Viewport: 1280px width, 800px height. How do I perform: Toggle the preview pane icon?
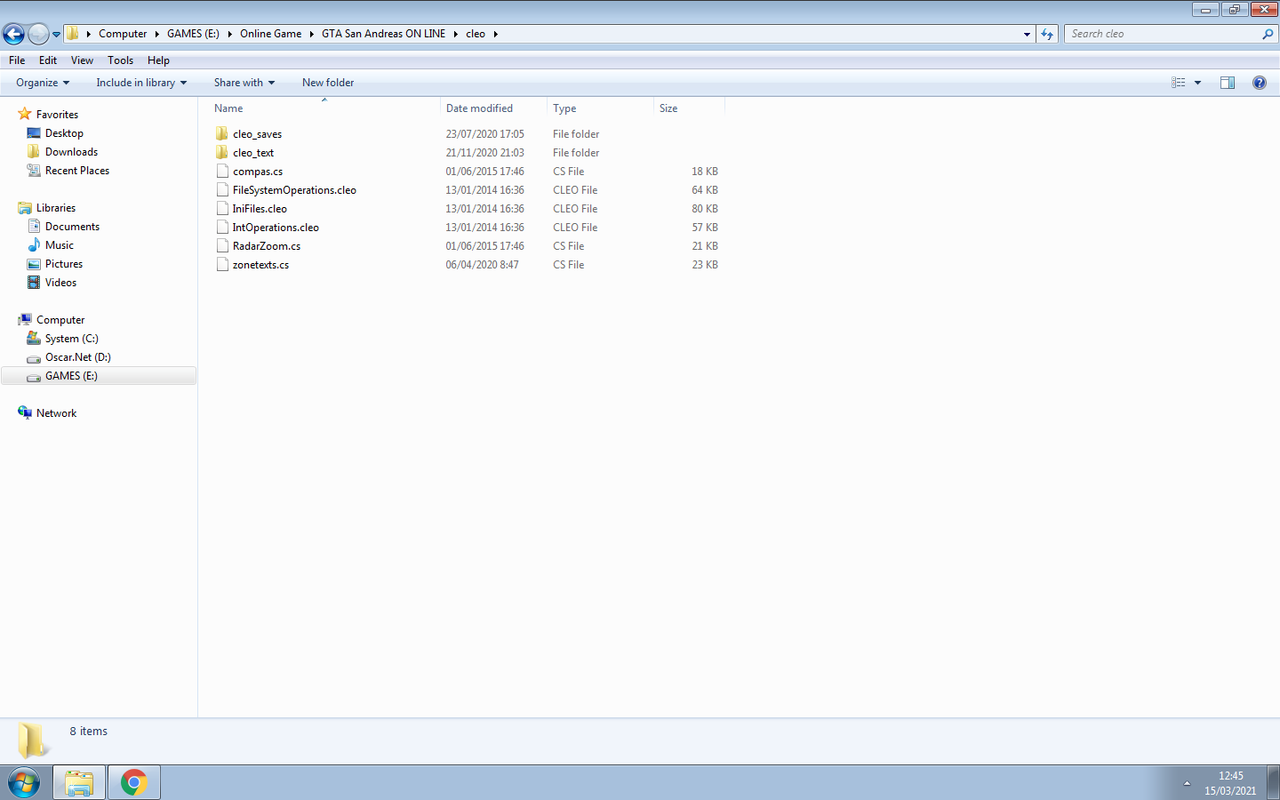(x=1228, y=83)
